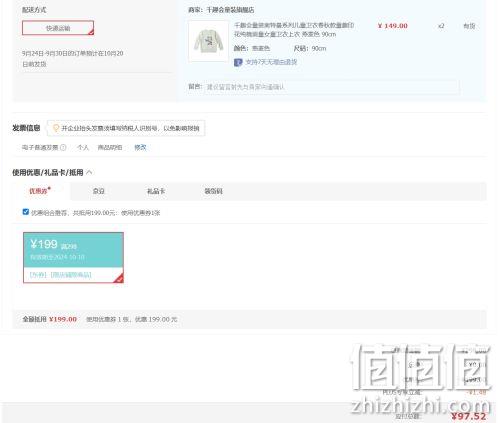
Task: Open the sweatshirt product thumbnail
Action: [209, 41]
